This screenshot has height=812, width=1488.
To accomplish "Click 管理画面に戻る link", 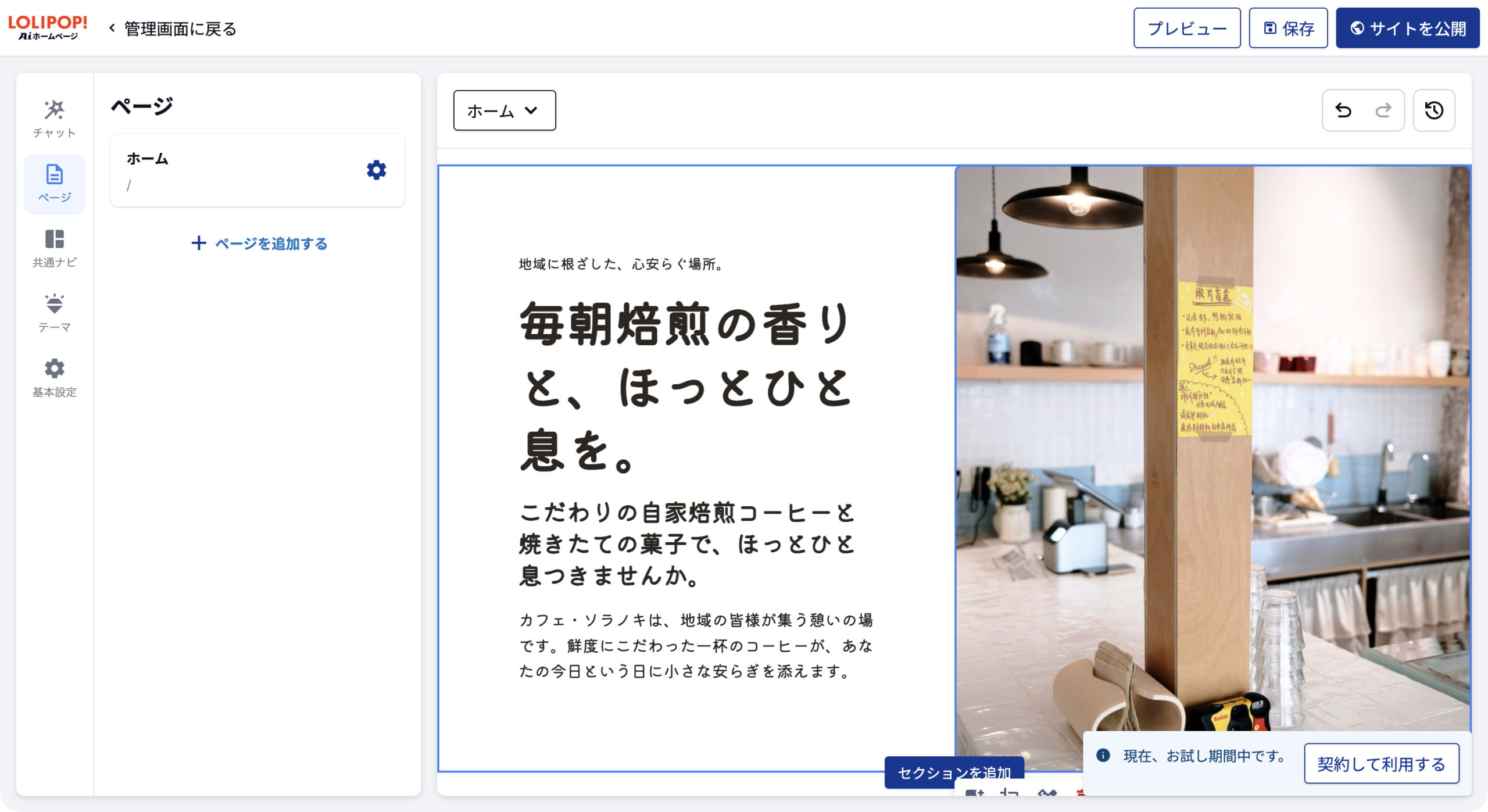I will point(173,28).
